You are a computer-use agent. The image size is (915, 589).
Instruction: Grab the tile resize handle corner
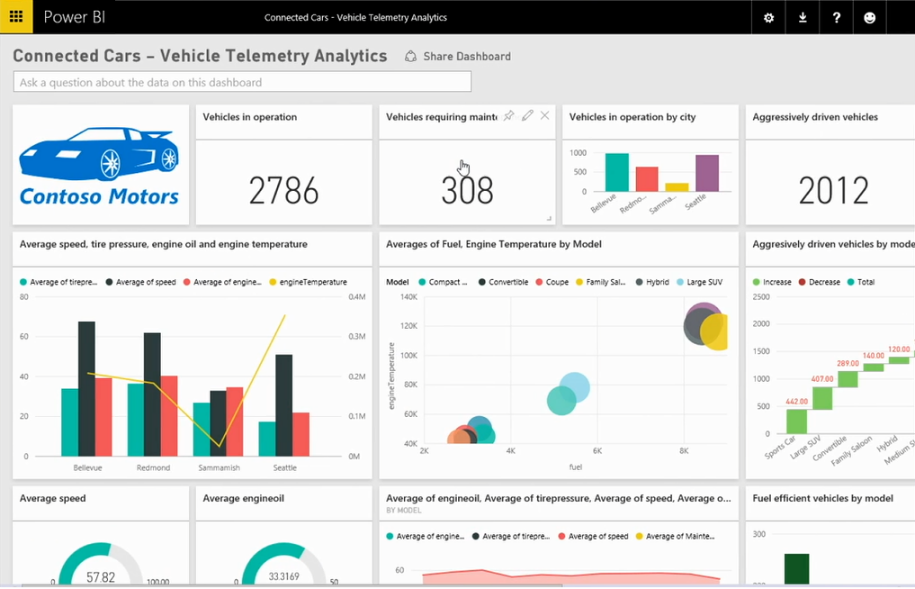coord(549,218)
